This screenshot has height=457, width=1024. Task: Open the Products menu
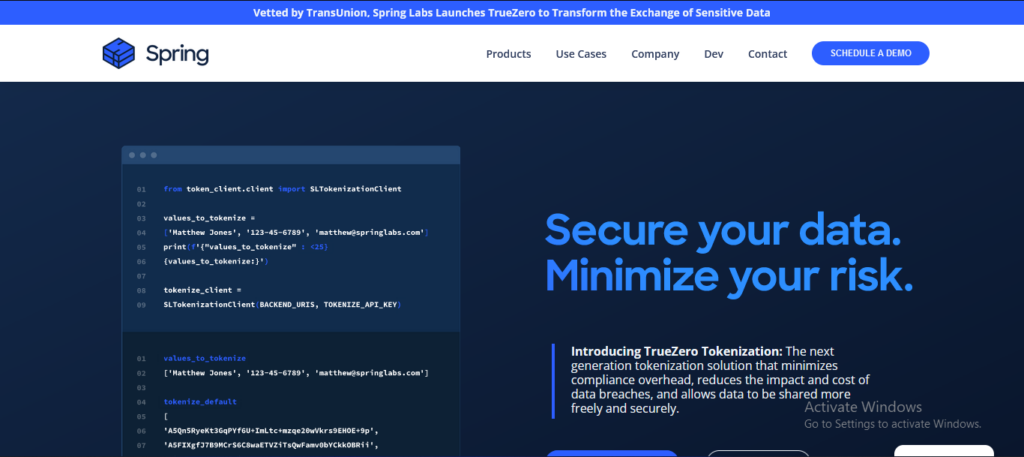pyautogui.click(x=508, y=54)
